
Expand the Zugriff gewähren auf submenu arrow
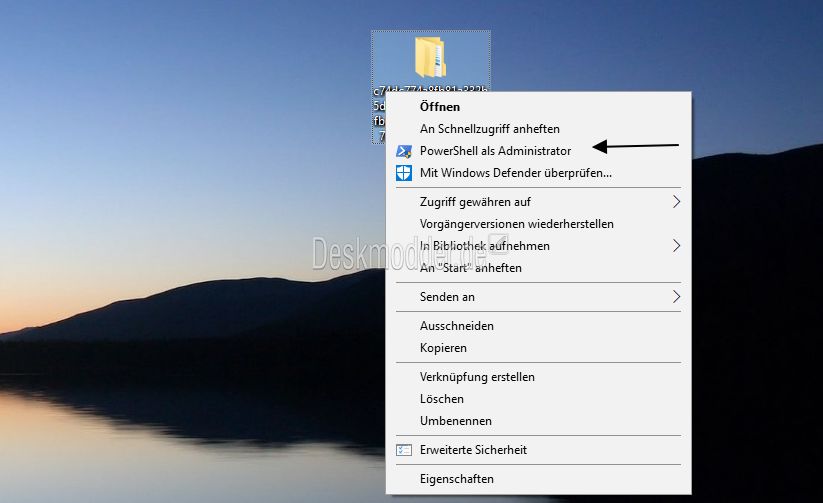click(x=677, y=202)
